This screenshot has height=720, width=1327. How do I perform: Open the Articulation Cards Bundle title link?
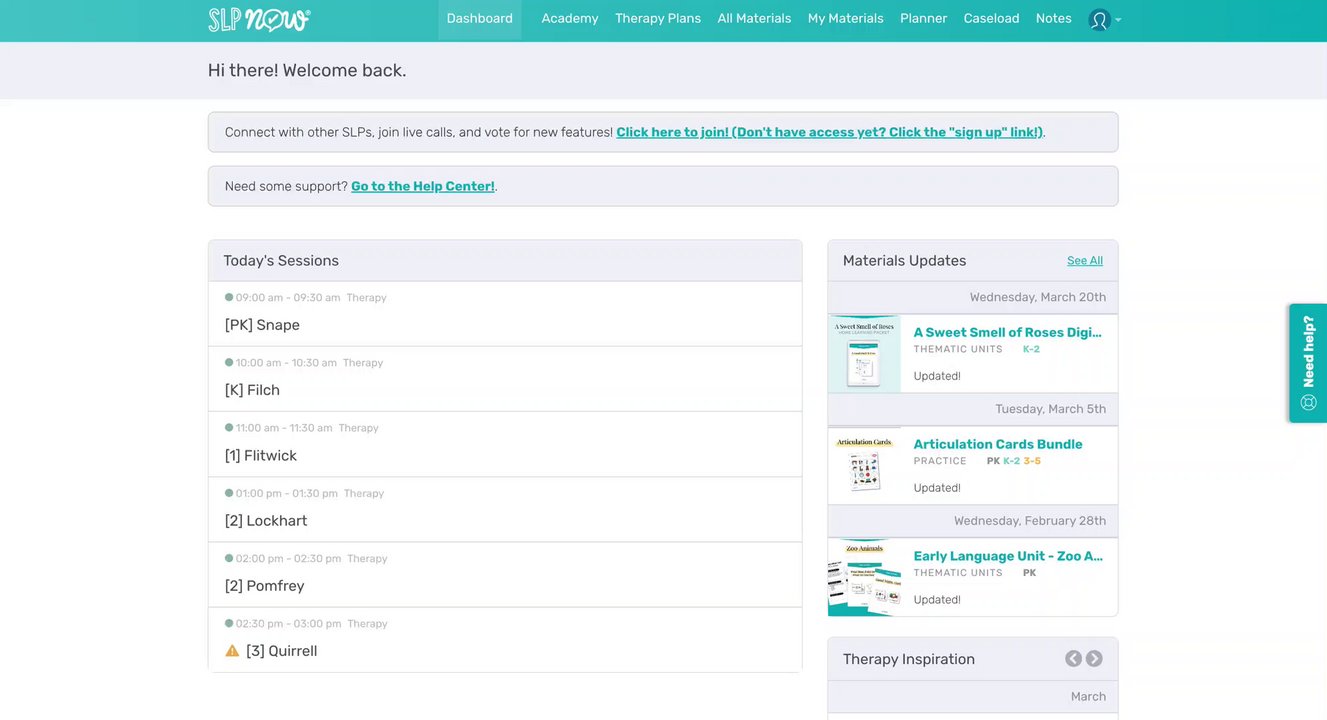998,444
